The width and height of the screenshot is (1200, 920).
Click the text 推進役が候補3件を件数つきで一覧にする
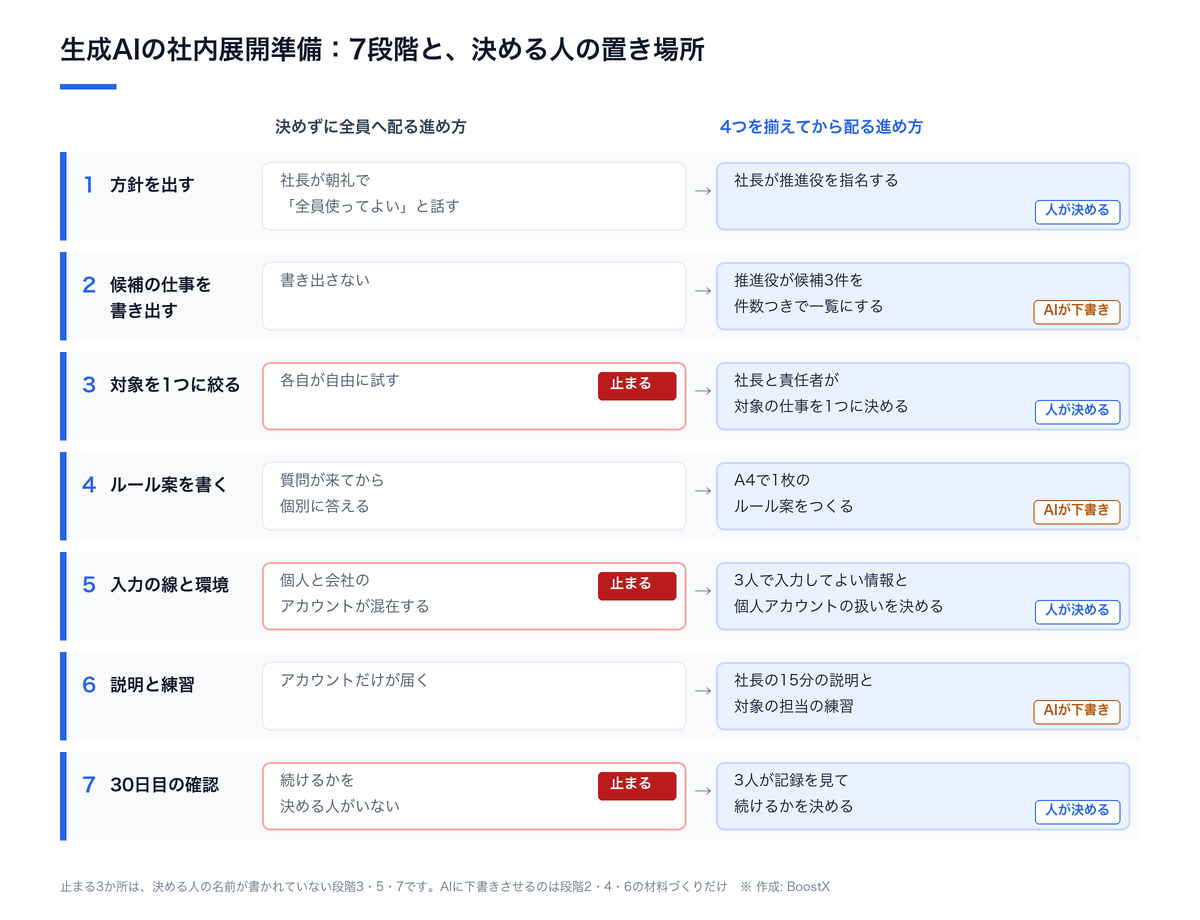[808, 293]
